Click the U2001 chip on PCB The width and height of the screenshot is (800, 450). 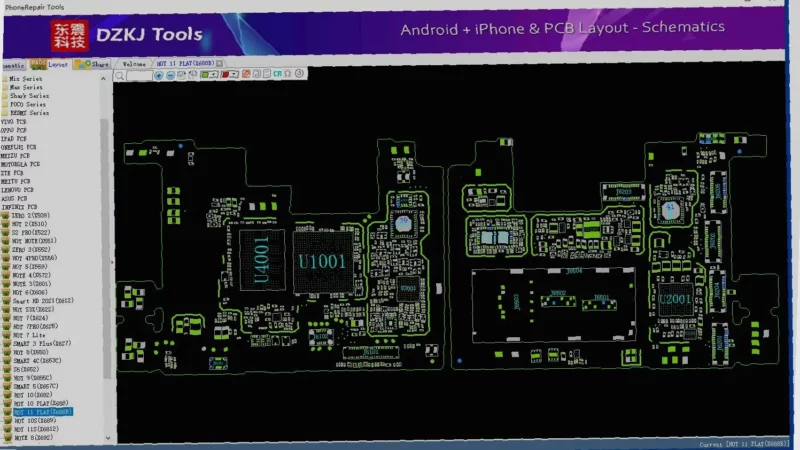(x=675, y=299)
